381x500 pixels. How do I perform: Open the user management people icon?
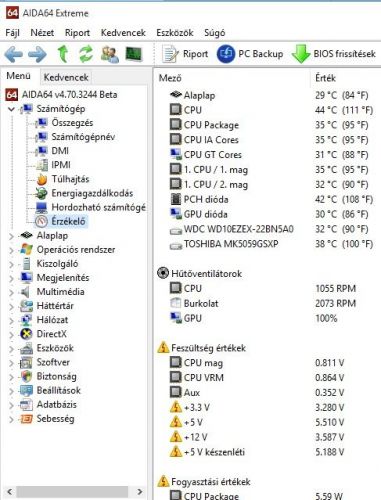click(x=110, y=54)
